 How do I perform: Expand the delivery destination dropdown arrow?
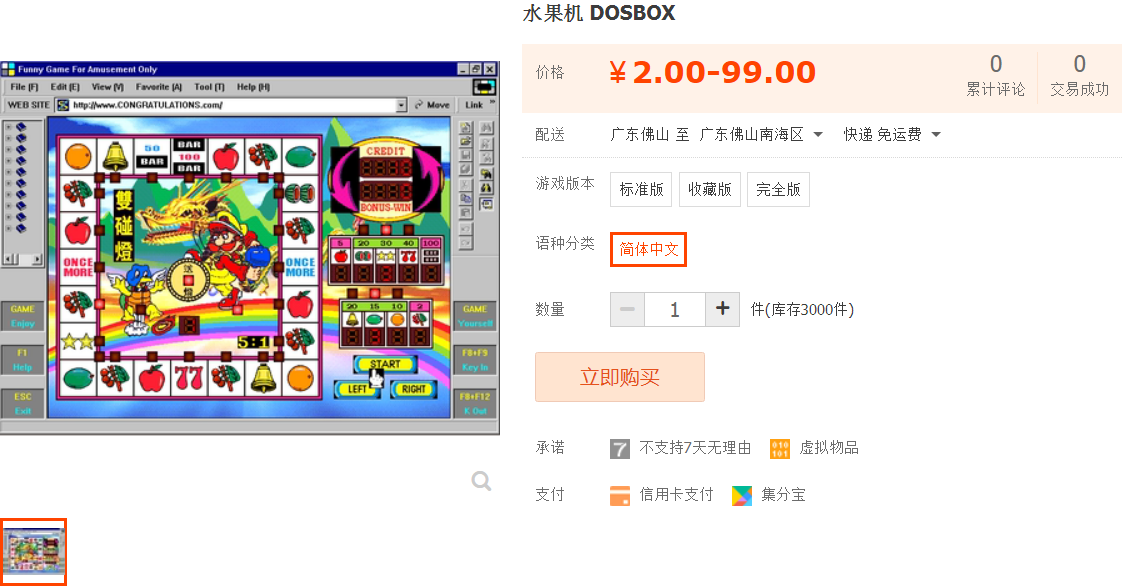(818, 135)
